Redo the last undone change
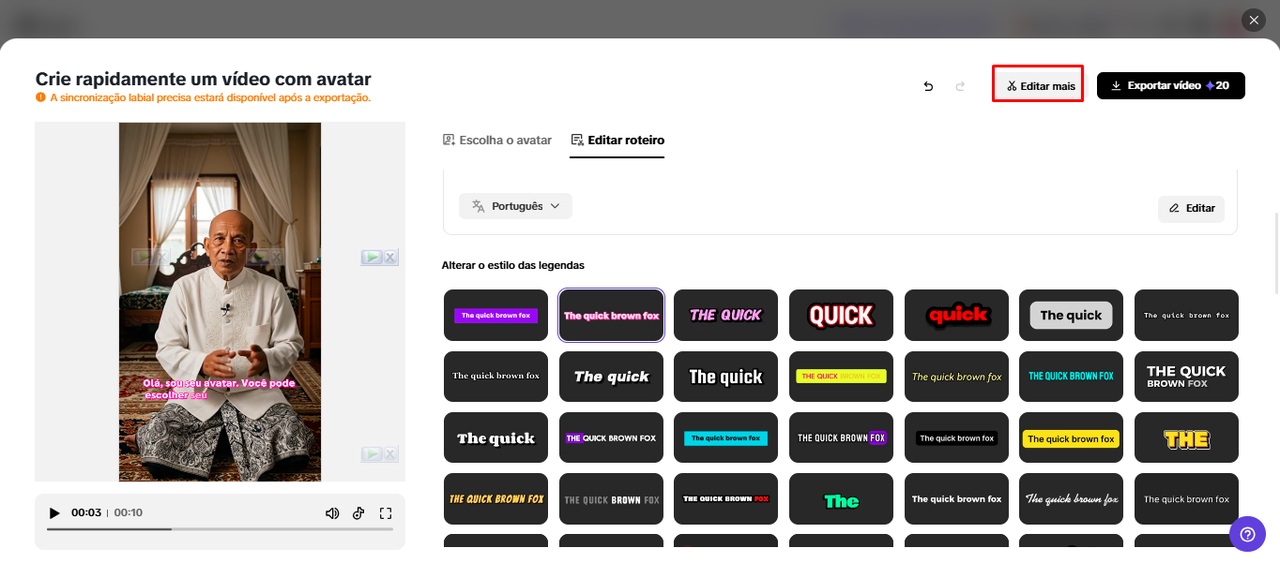This screenshot has width=1280, height=563. (960, 86)
